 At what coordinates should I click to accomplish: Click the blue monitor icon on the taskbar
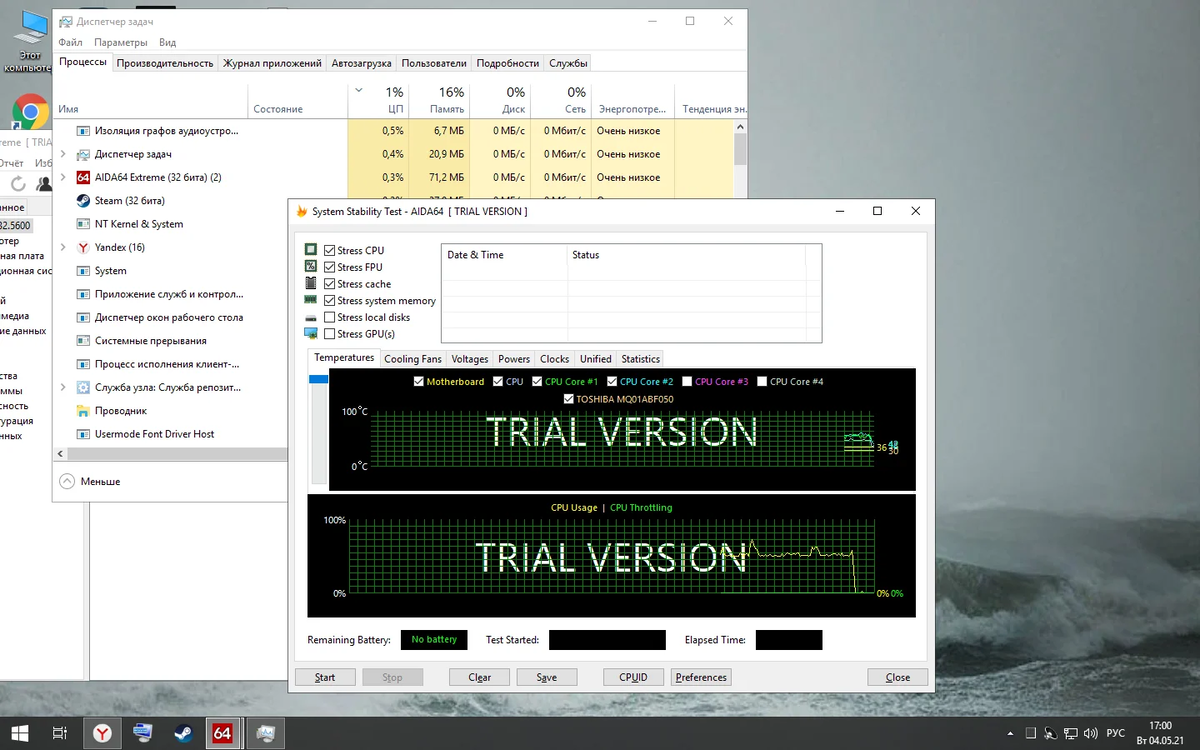pyautogui.click(x=143, y=733)
